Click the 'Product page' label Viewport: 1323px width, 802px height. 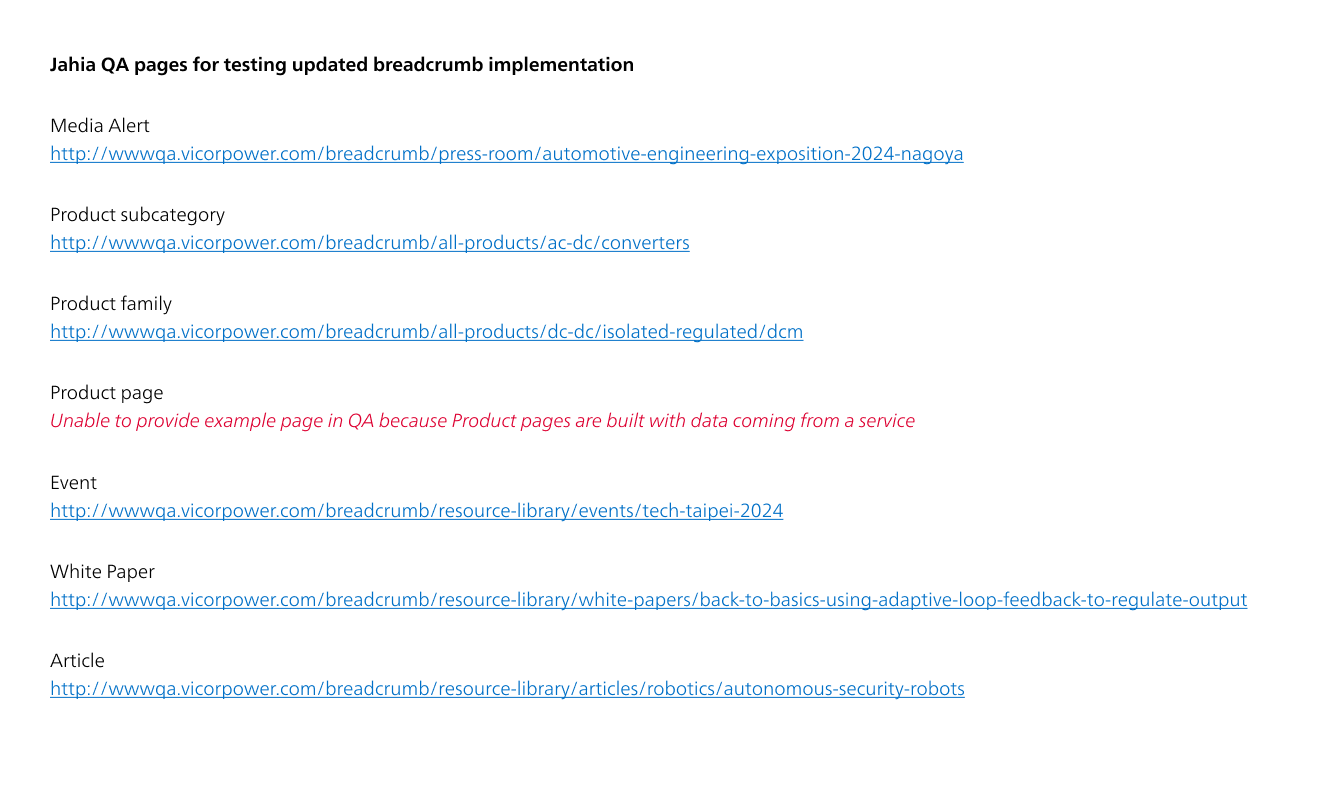tap(107, 393)
